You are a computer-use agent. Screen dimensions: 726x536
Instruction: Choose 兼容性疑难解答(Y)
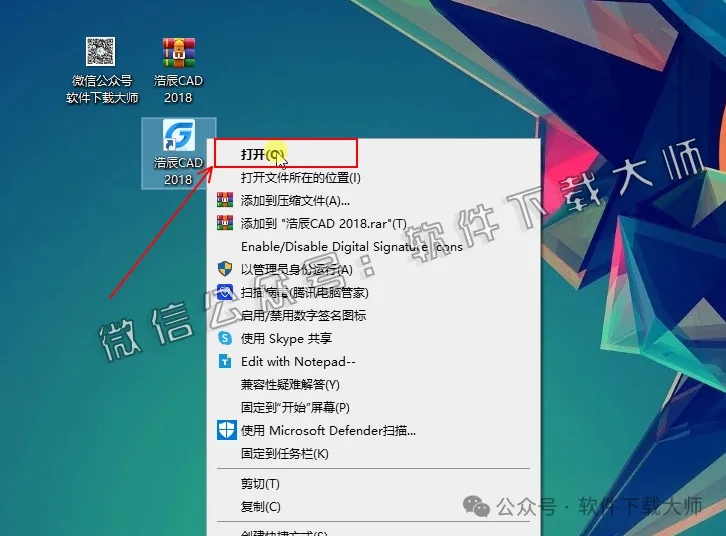373,384
